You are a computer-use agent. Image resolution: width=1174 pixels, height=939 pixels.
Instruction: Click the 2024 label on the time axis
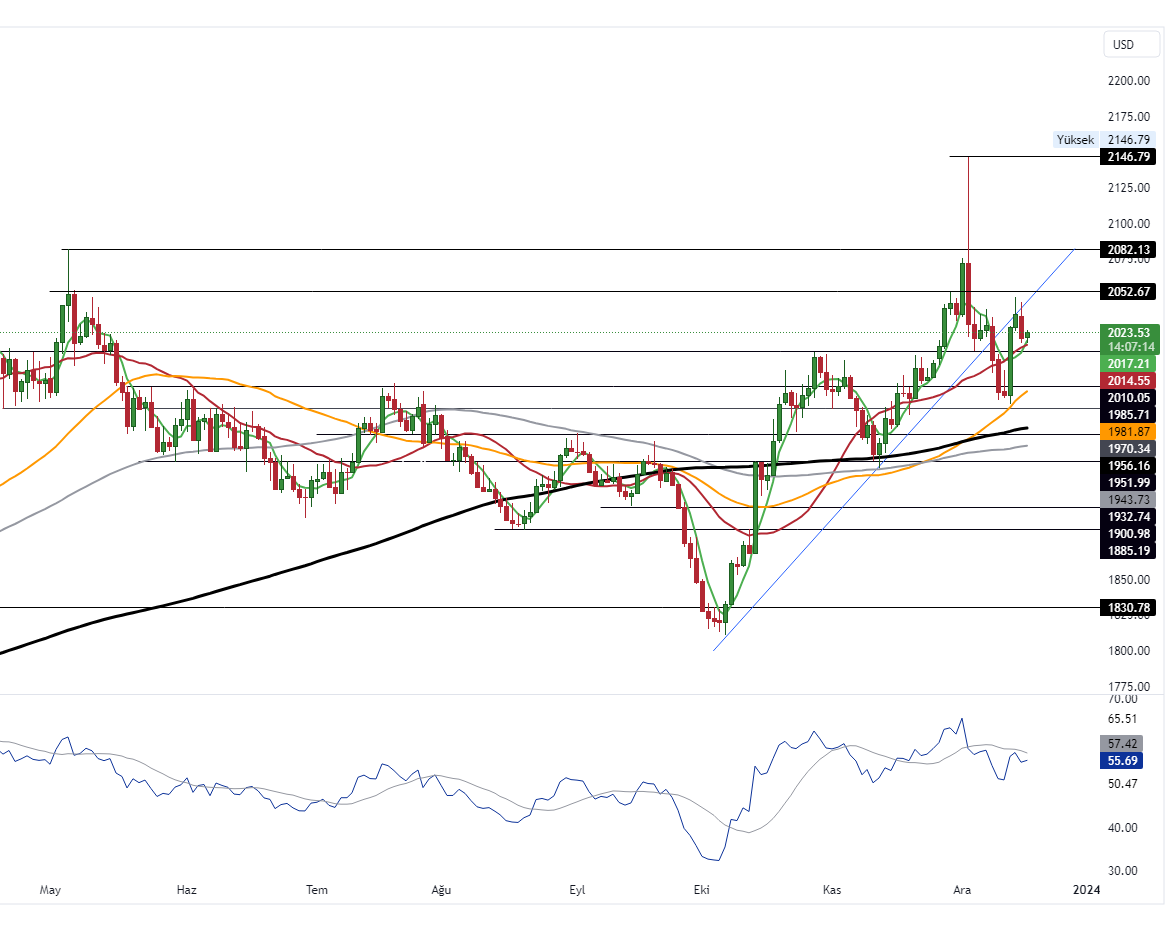[1086, 889]
